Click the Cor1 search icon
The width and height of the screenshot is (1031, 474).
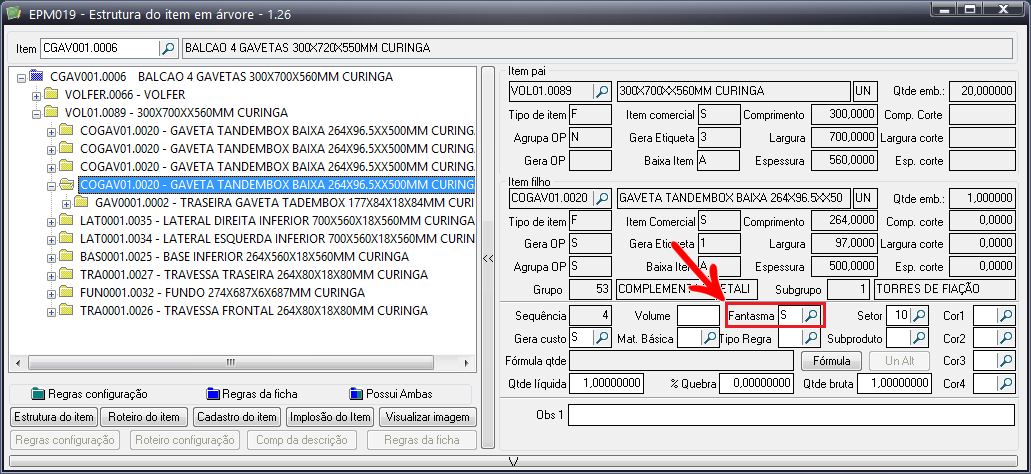click(x=1006, y=316)
